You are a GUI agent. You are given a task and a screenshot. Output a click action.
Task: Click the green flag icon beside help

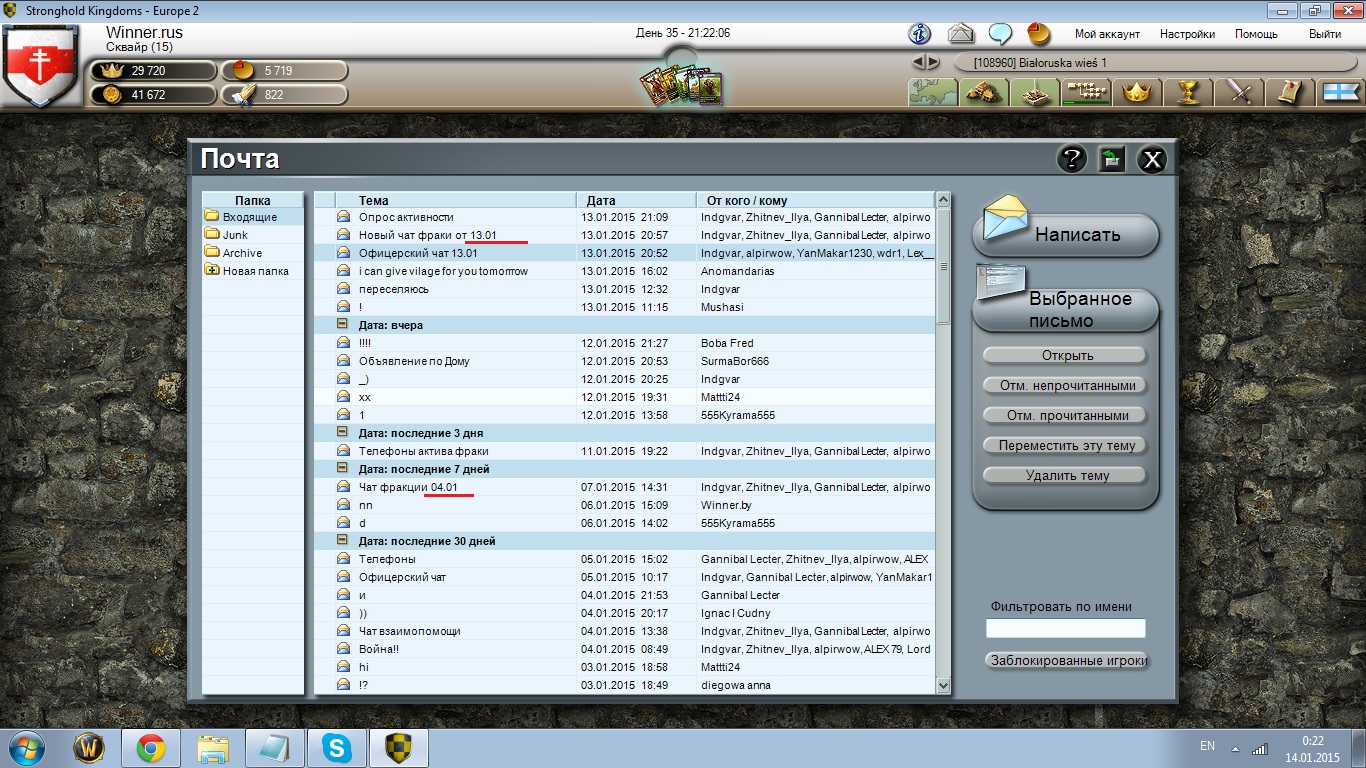click(x=1111, y=159)
